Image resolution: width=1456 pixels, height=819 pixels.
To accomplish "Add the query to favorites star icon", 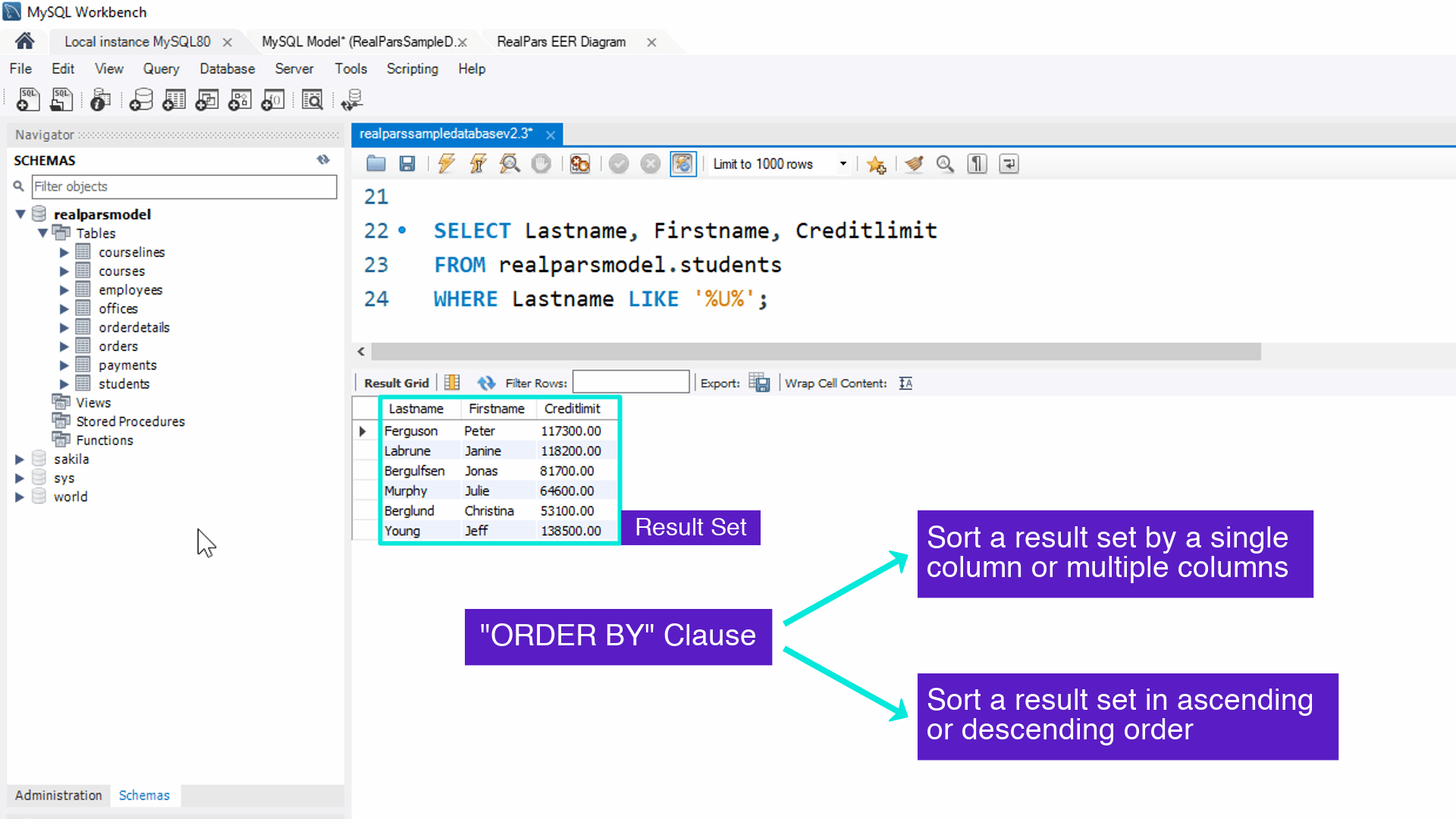I will tap(877, 164).
